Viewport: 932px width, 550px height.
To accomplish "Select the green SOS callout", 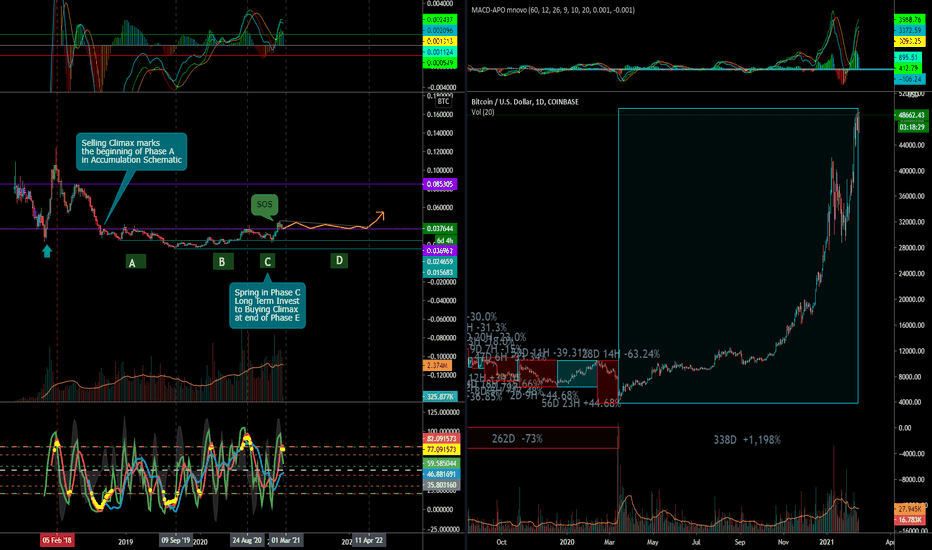I will click(265, 205).
